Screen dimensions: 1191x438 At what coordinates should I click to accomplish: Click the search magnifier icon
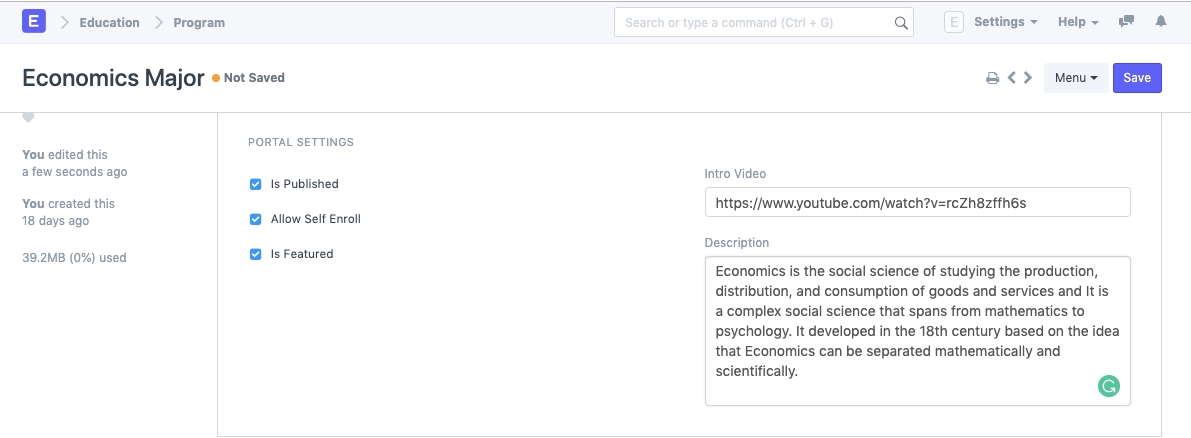(901, 22)
